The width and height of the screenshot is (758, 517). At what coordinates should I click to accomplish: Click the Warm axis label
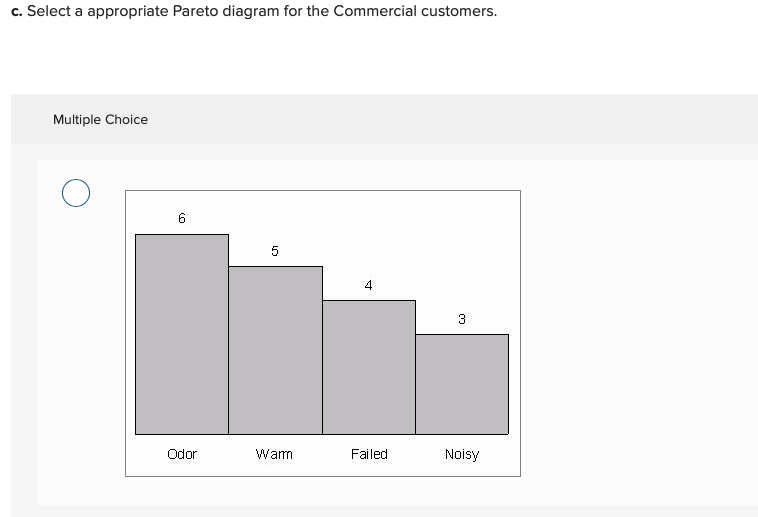[x=274, y=454]
